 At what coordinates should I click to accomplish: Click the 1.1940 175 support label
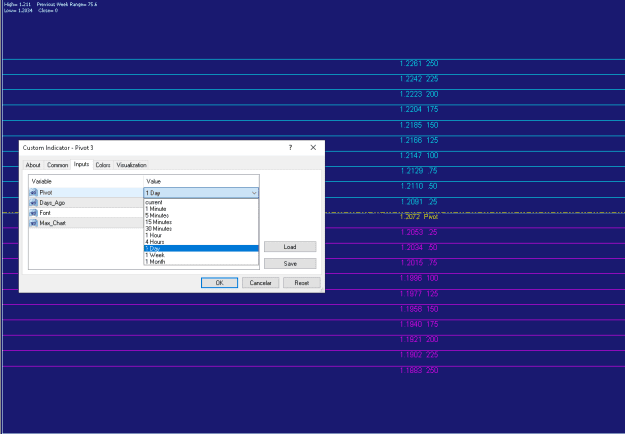pos(419,324)
